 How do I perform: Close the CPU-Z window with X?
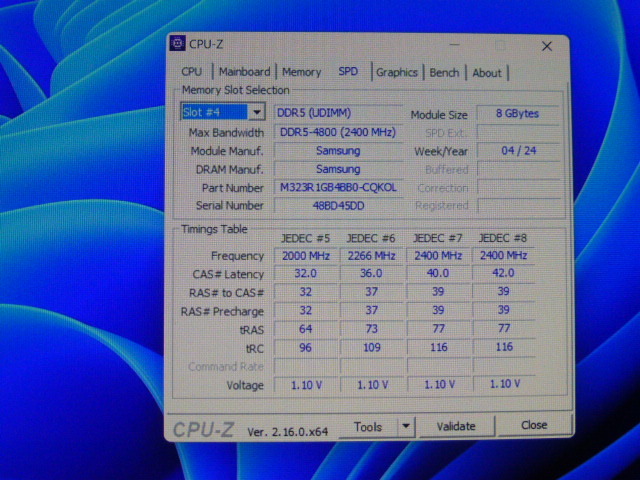pyautogui.click(x=547, y=47)
